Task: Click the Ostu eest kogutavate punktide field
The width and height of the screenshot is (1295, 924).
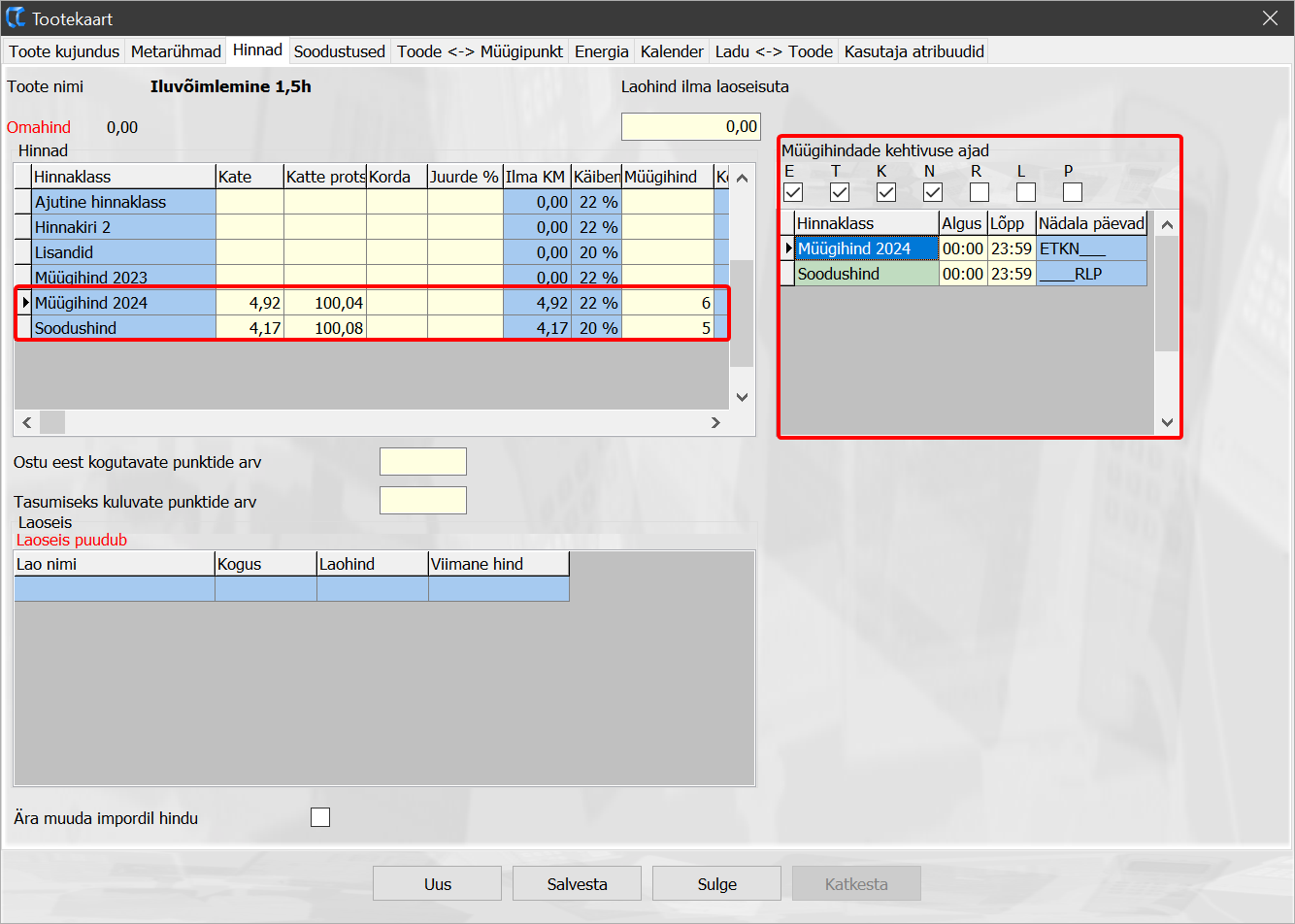Action: click(x=423, y=462)
